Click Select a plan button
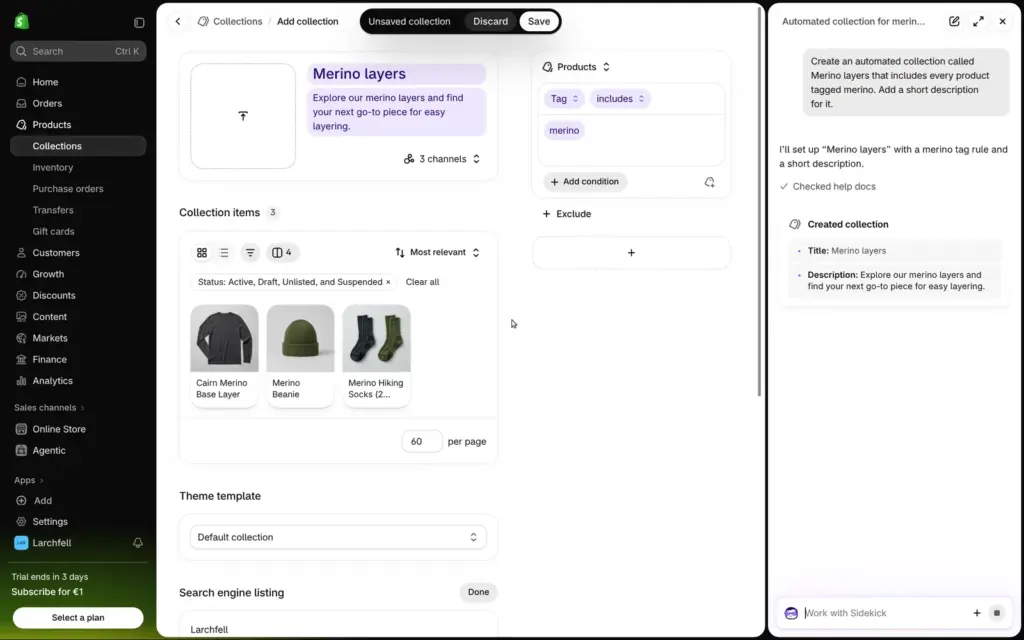1024x640 pixels. pyautogui.click(x=78, y=618)
